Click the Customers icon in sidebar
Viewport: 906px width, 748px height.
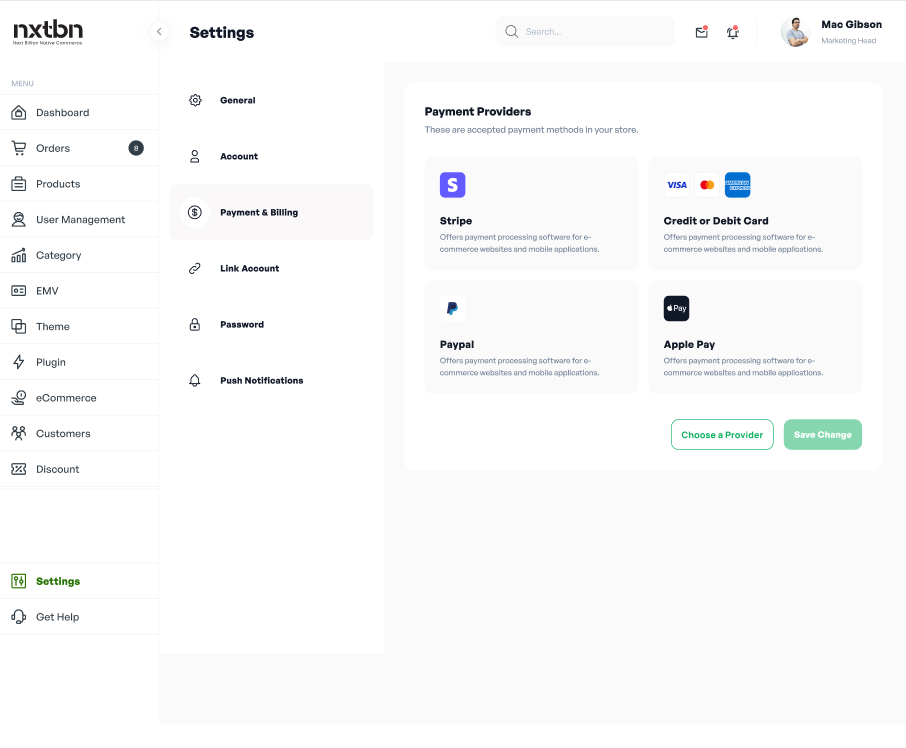[x=19, y=433]
